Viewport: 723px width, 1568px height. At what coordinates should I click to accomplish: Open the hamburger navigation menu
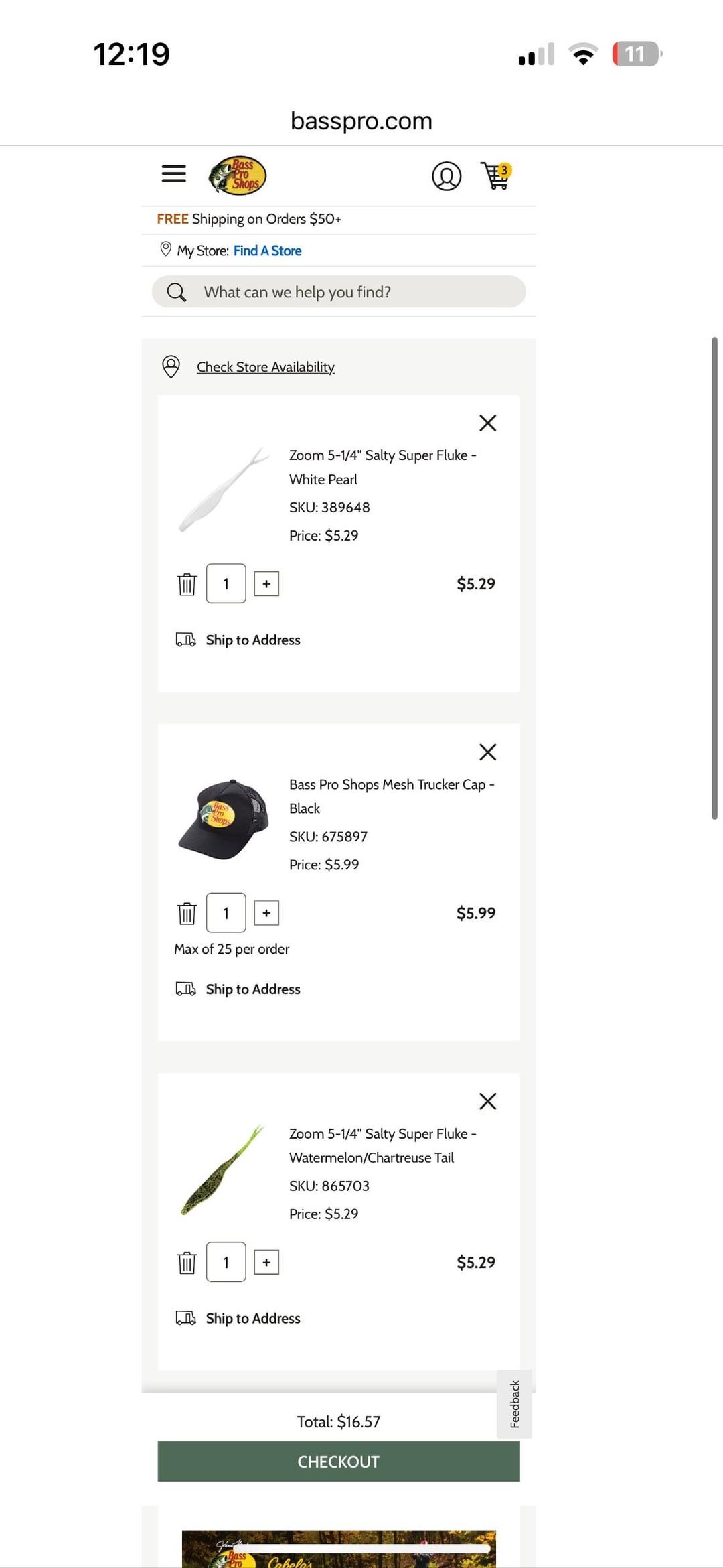click(x=173, y=174)
